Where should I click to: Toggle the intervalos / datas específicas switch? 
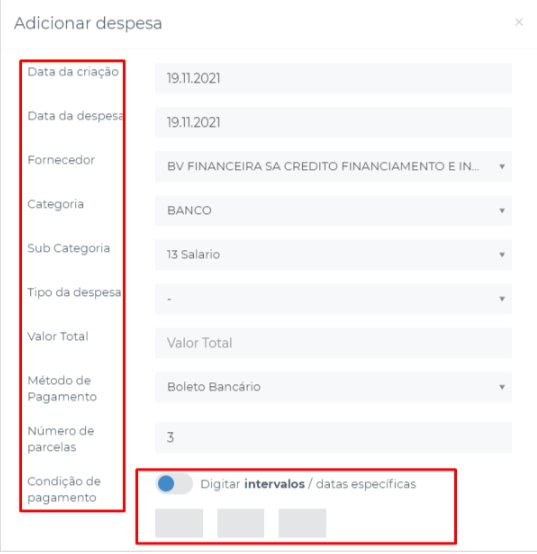[174, 484]
